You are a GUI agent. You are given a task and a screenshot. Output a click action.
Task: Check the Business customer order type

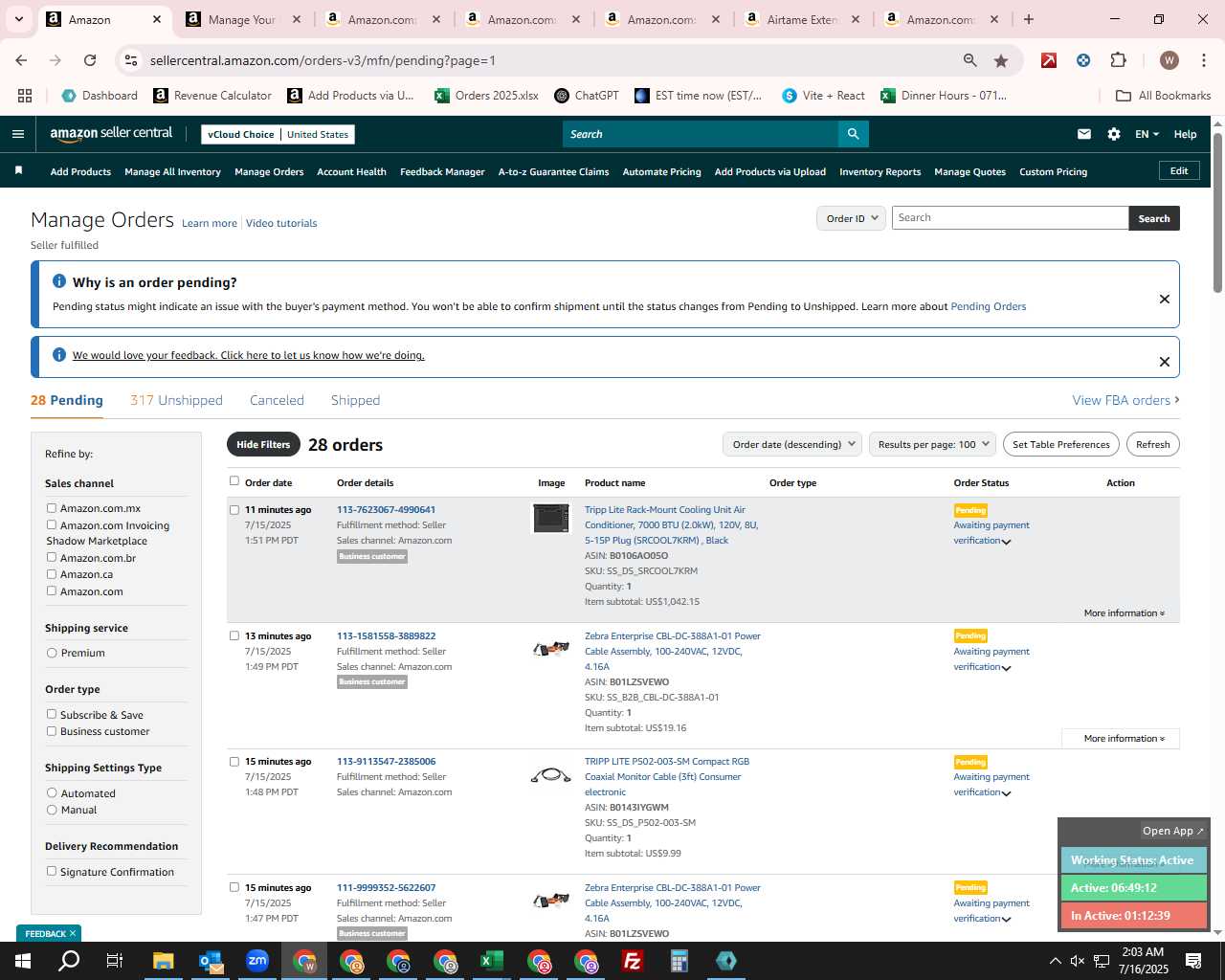(x=52, y=731)
